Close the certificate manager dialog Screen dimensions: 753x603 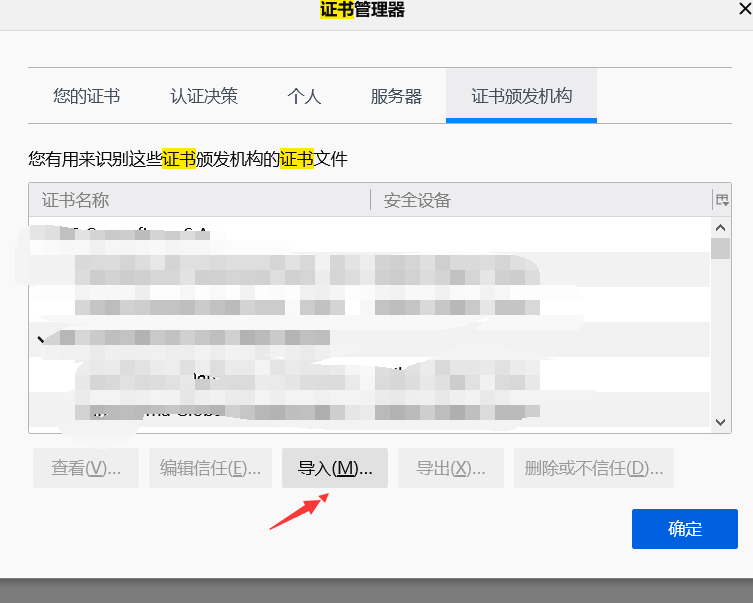tap(746, 9)
